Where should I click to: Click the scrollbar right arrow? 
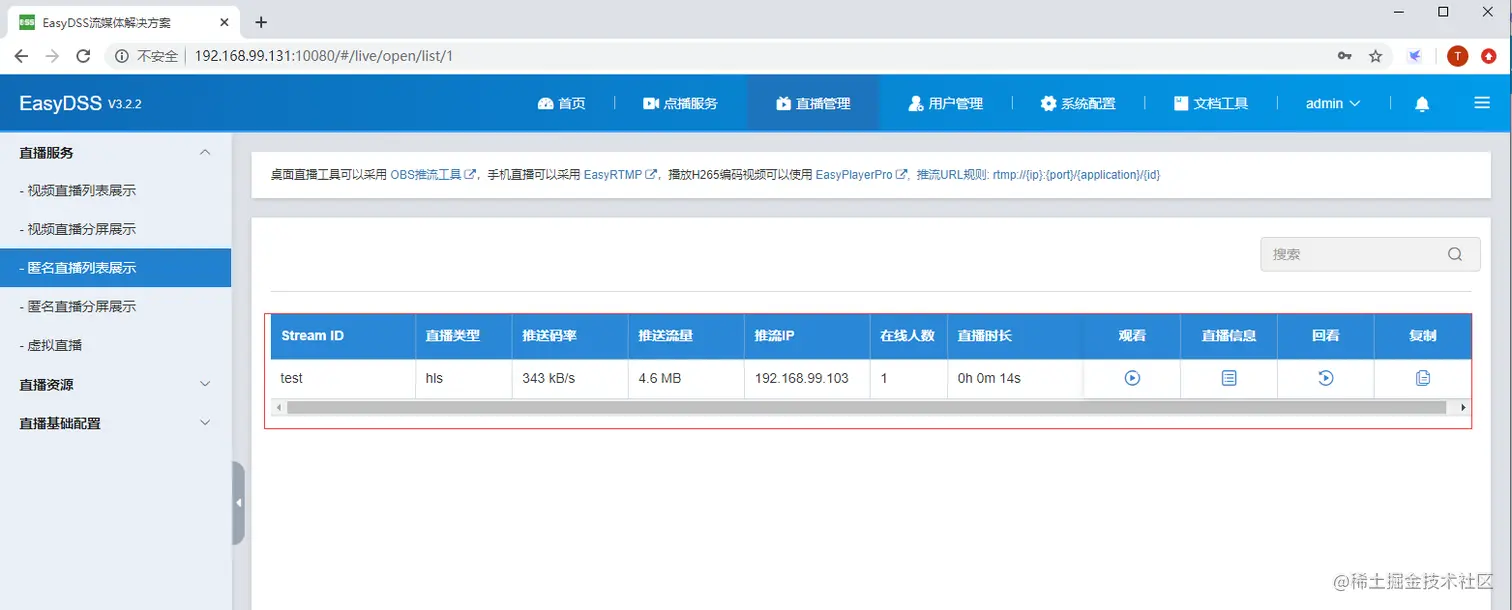pyautogui.click(x=1463, y=408)
